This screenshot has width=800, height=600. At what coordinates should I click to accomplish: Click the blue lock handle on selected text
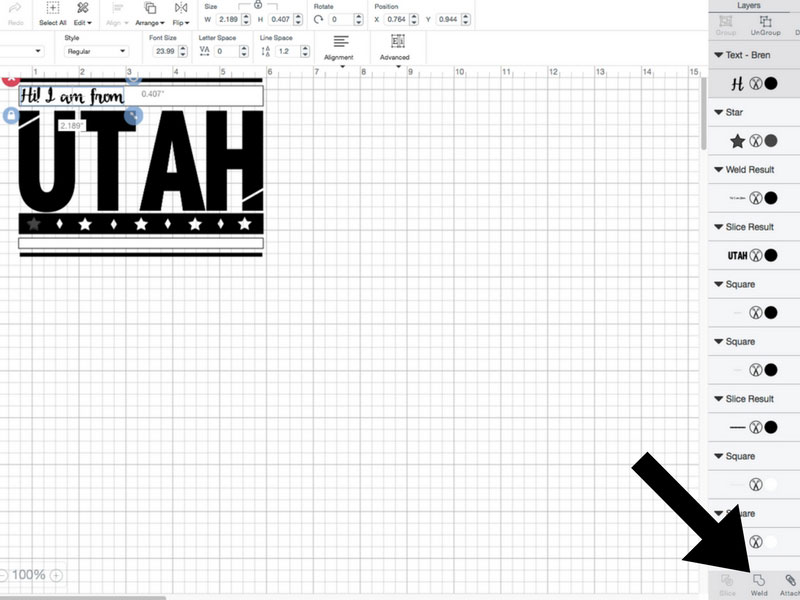(x=11, y=115)
